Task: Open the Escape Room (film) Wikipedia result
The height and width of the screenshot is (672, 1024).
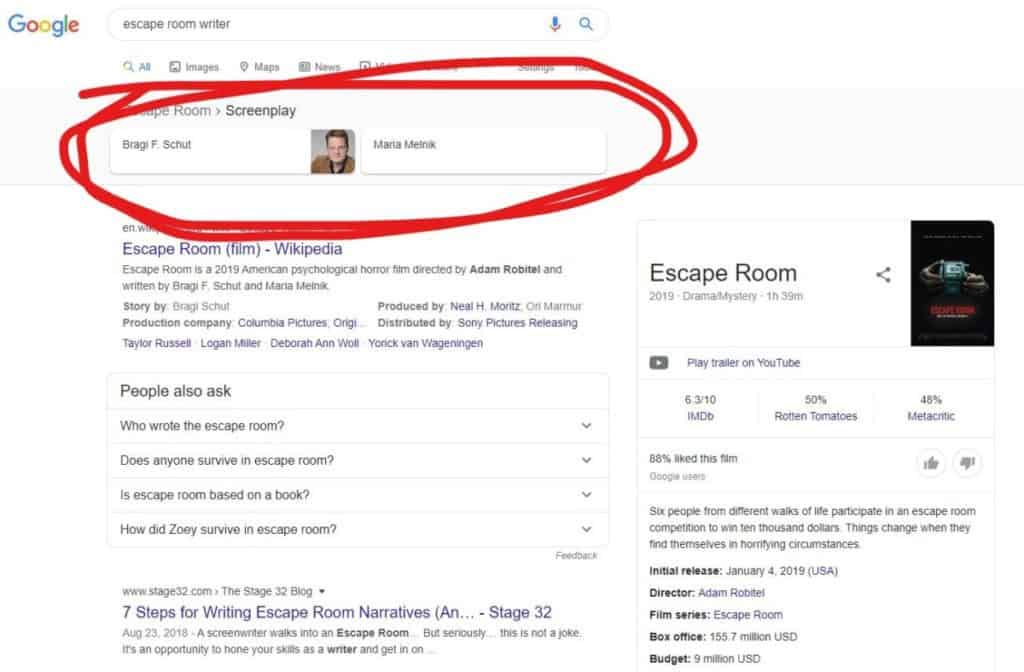Action: pos(232,249)
